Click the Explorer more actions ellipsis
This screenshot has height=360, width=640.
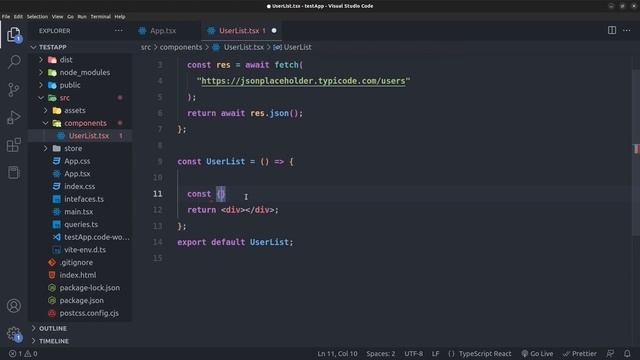[x=118, y=31]
